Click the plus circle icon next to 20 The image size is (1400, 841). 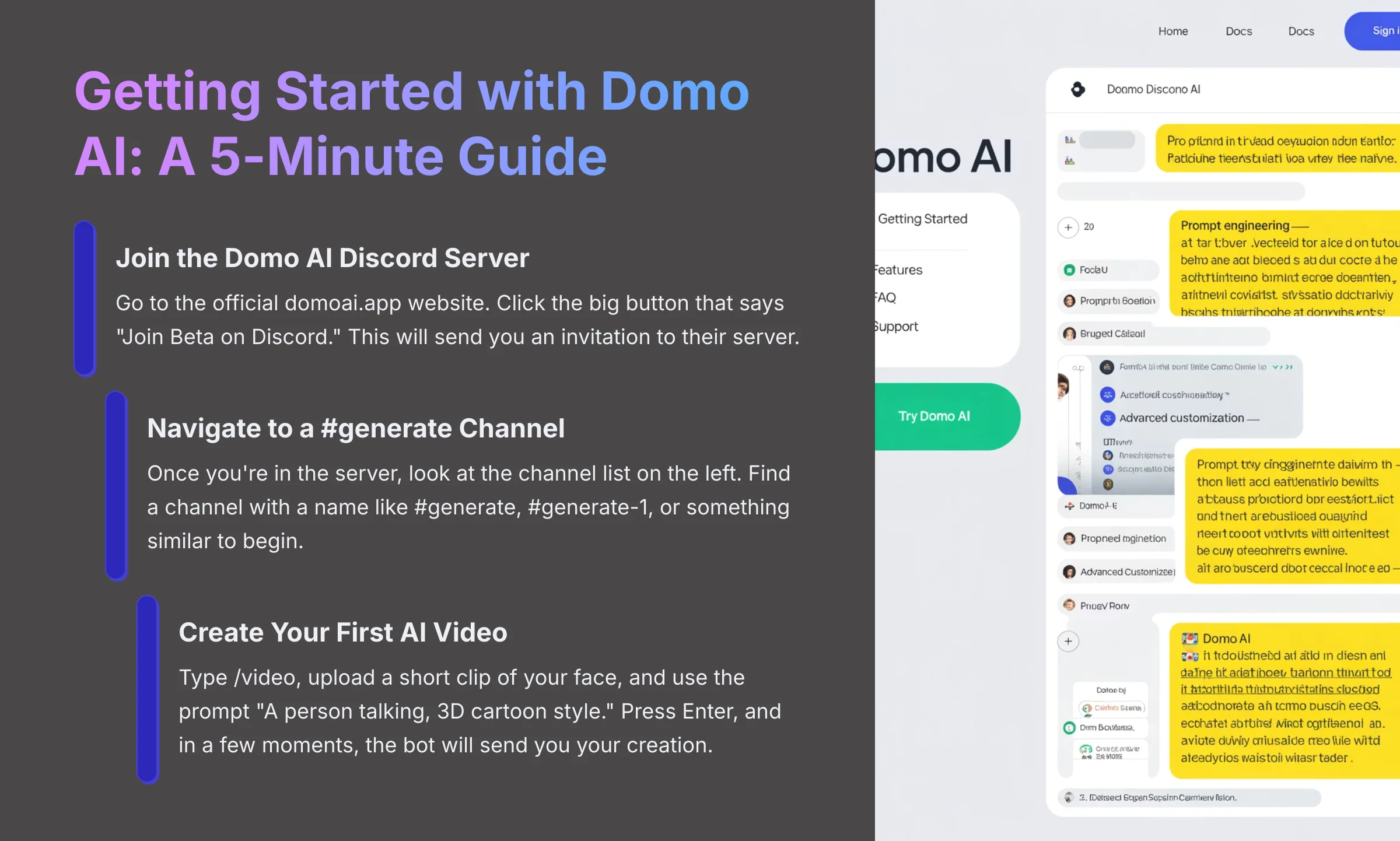(1067, 227)
